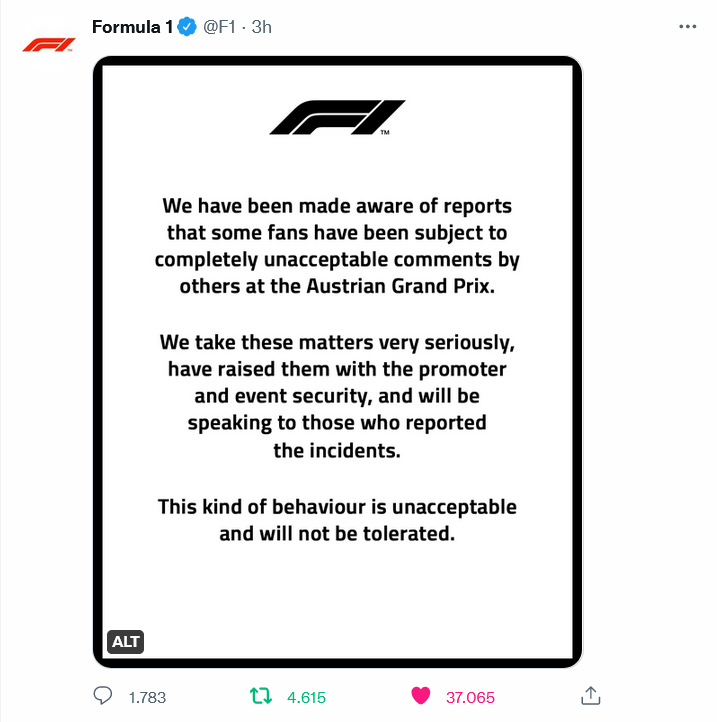Click the blue verified badge
Image resolution: width=717 pixels, height=722 pixels.
point(187,28)
